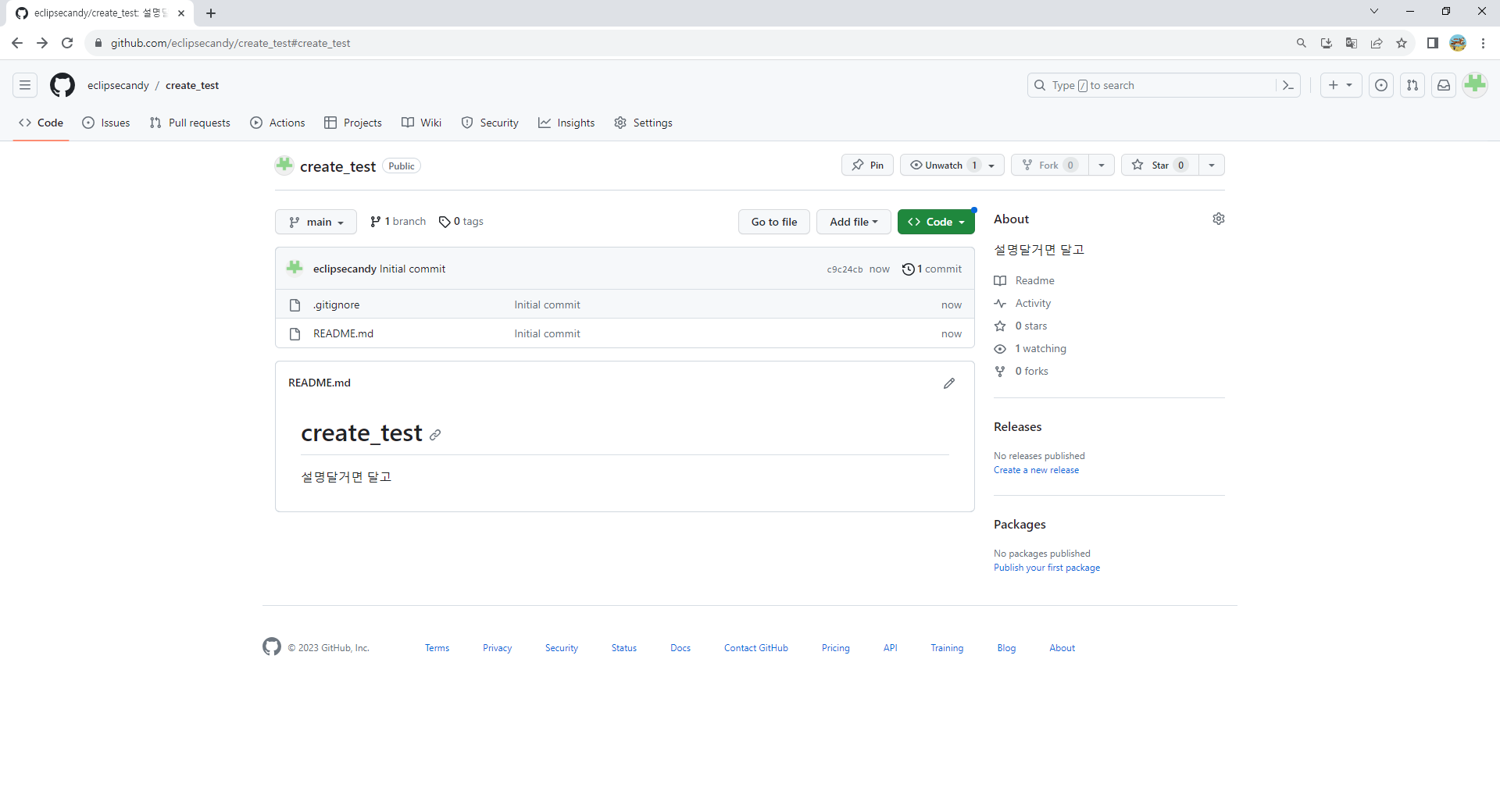Open the main branch selector dropdown

pyautogui.click(x=316, y=222)
